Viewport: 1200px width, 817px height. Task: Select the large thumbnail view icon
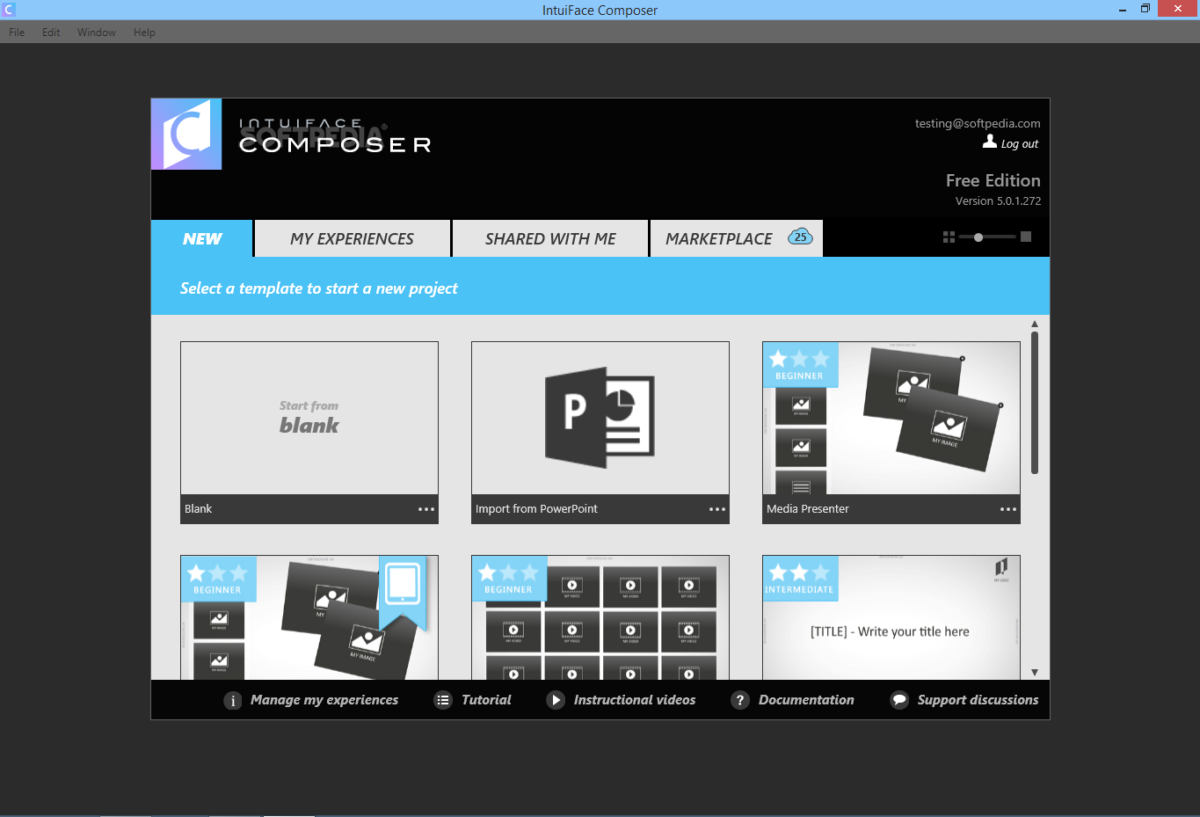click(1026, 237)
